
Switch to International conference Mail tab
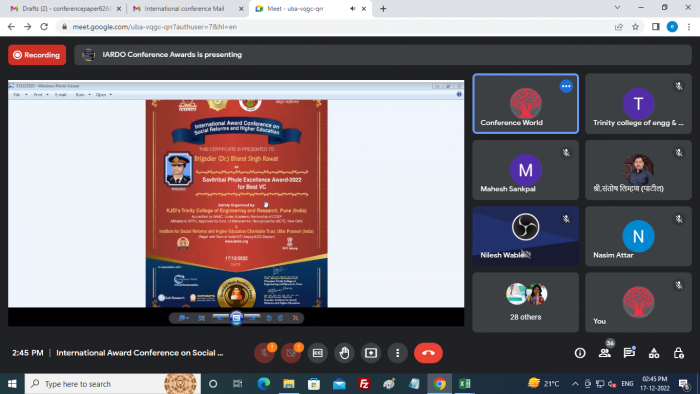click(184, 8)
